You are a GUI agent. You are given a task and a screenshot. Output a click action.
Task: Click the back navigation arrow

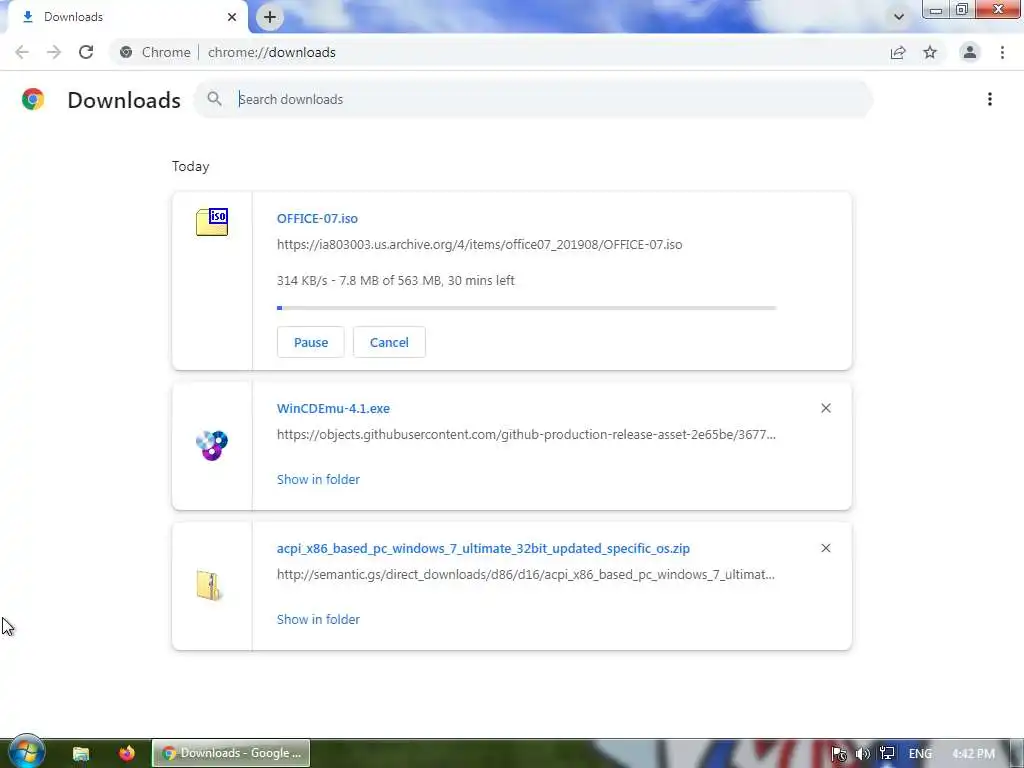tap(22, 52)
